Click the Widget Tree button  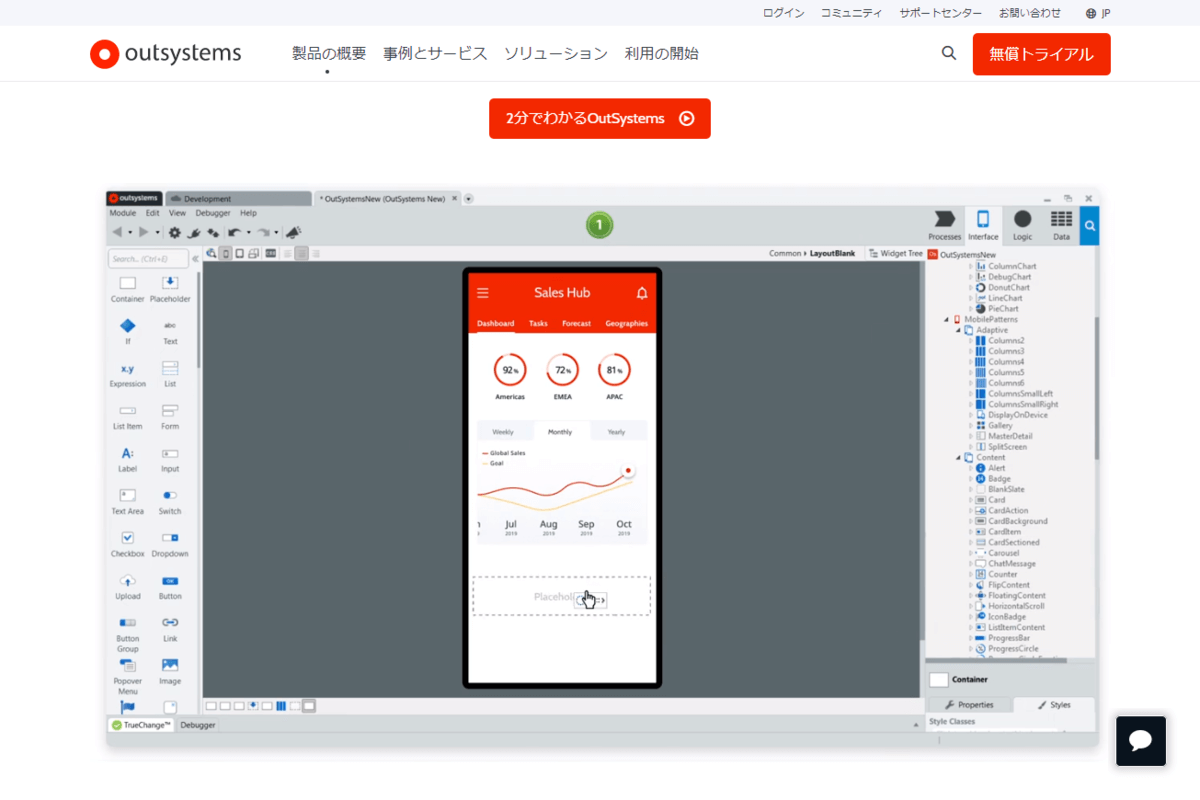[x=895, y=254]
